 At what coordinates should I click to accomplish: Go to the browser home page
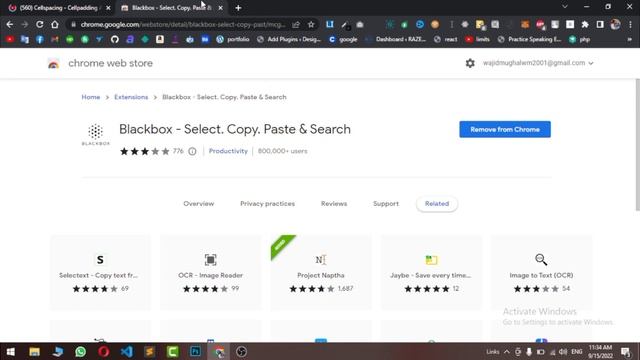tap(55, 24)
